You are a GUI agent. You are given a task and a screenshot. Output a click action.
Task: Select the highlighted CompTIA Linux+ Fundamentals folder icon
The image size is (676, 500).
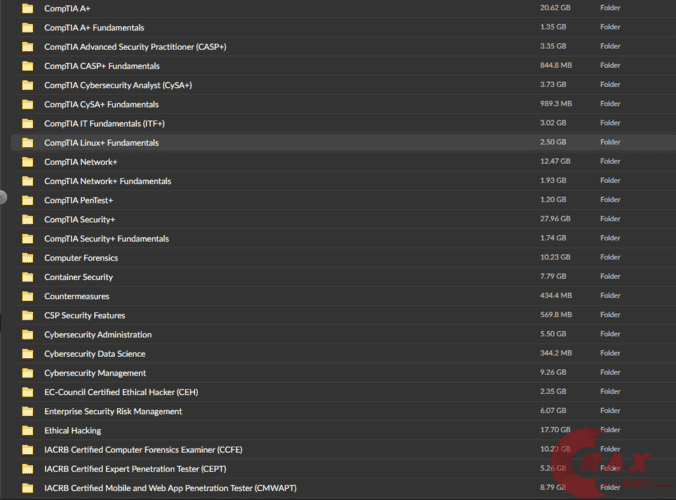pos(28,143)
